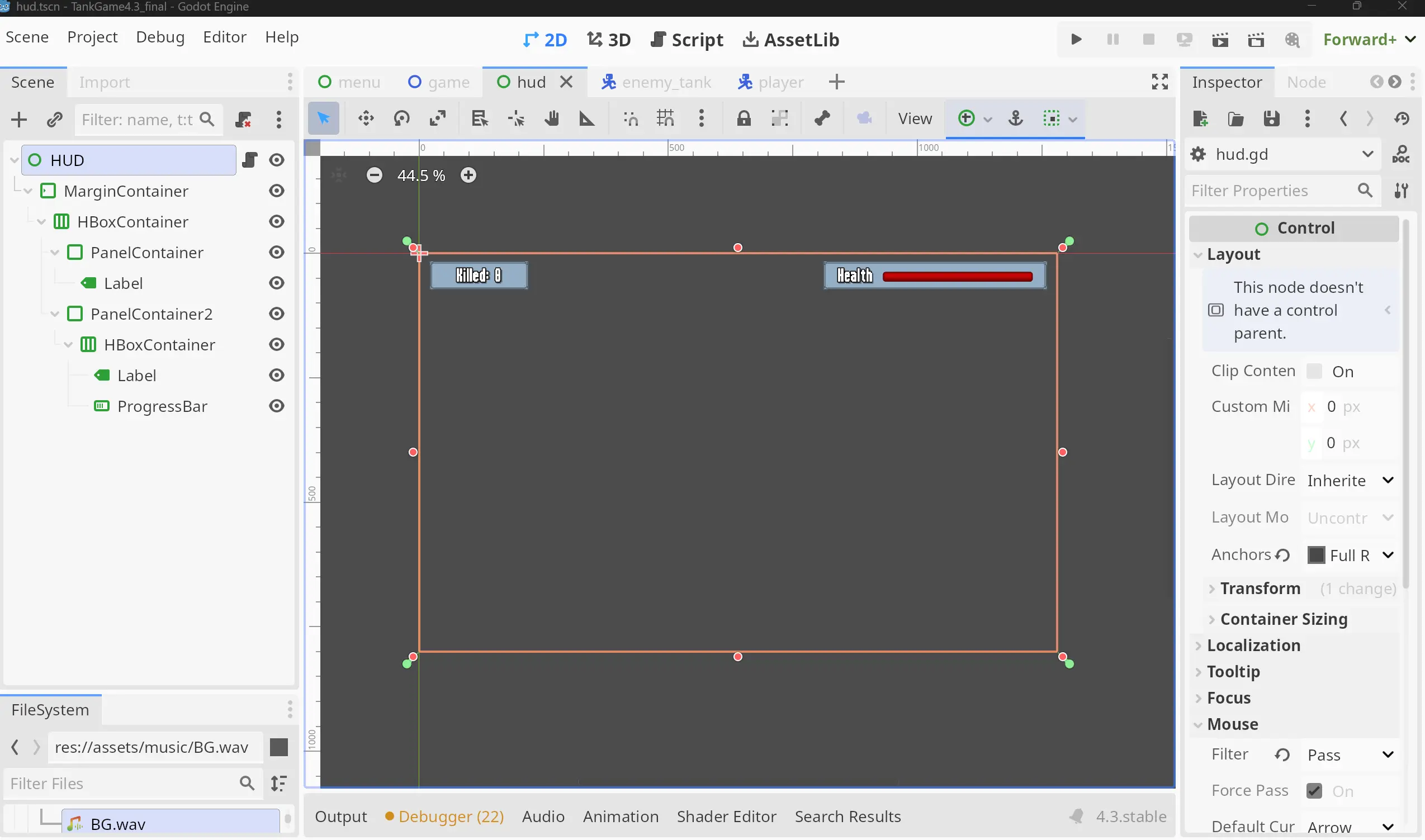Group the selected node's children
Screen dimensions: 1425x840
click(780, 118)
